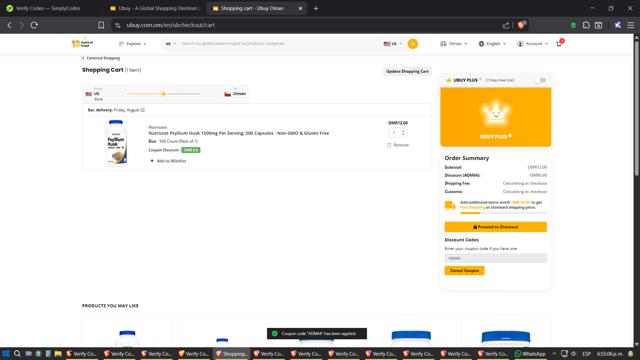This screenshot has width=640, height=360.
Task: Open the browser hamburger menu
Action: point(631,25)
